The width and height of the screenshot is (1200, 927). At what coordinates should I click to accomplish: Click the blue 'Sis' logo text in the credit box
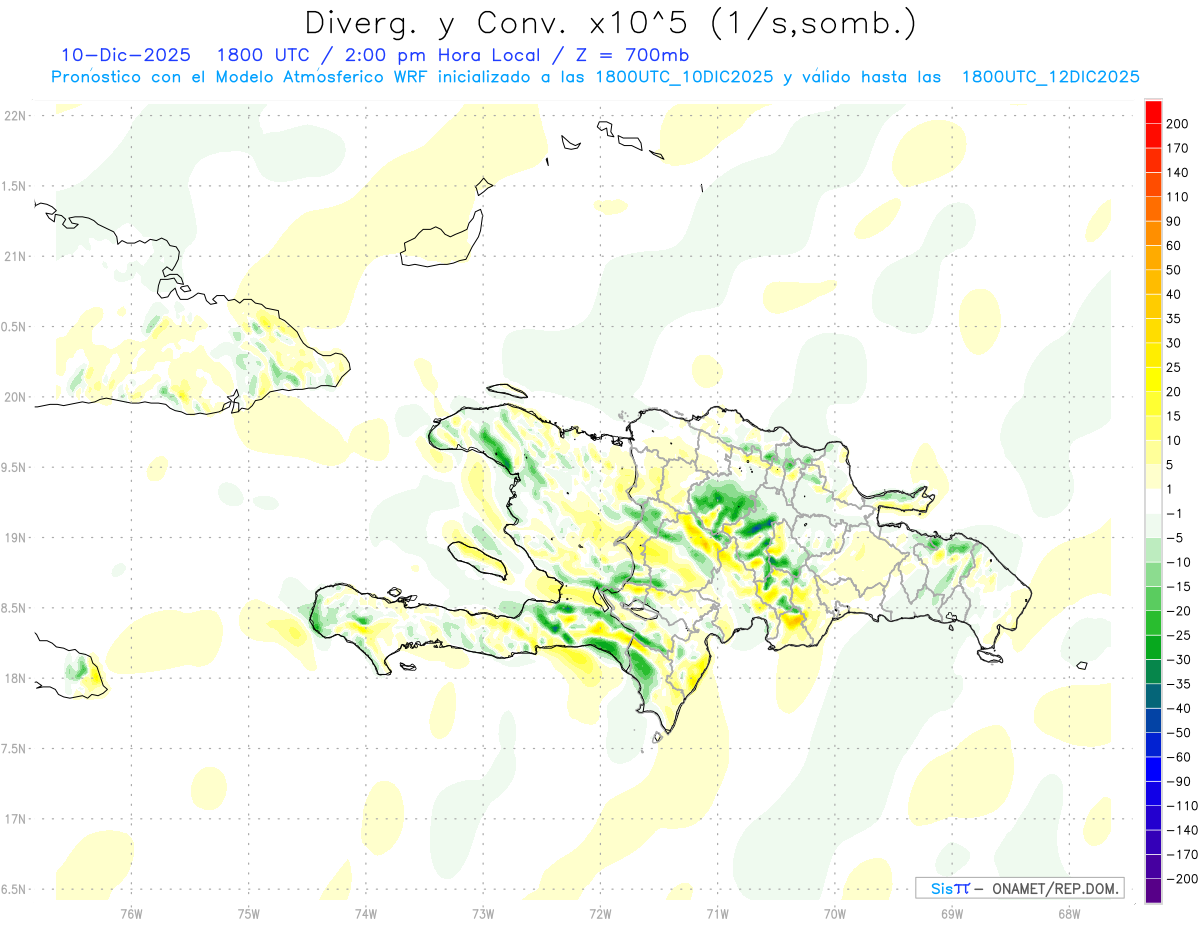click(942, 888)
